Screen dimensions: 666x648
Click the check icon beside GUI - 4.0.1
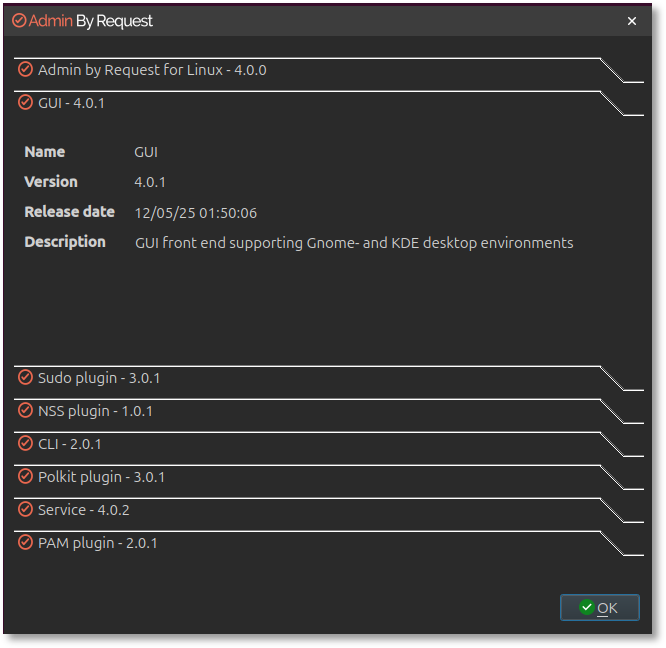pyautogui.click(x=25, y=102)
